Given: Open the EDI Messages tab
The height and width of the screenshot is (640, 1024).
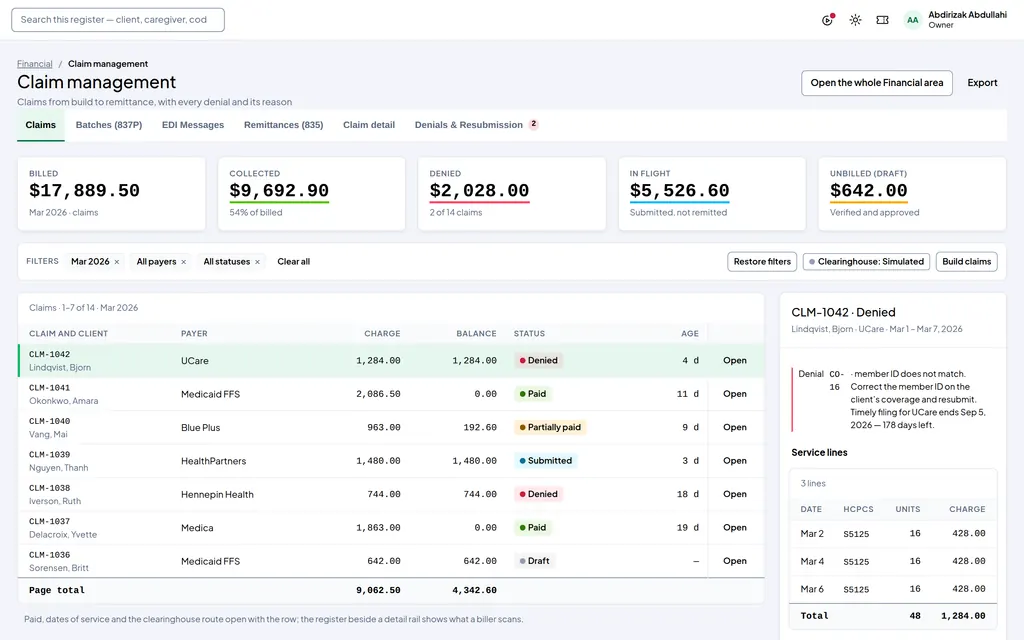Looking at the screenshot, I should click(193, 125).
